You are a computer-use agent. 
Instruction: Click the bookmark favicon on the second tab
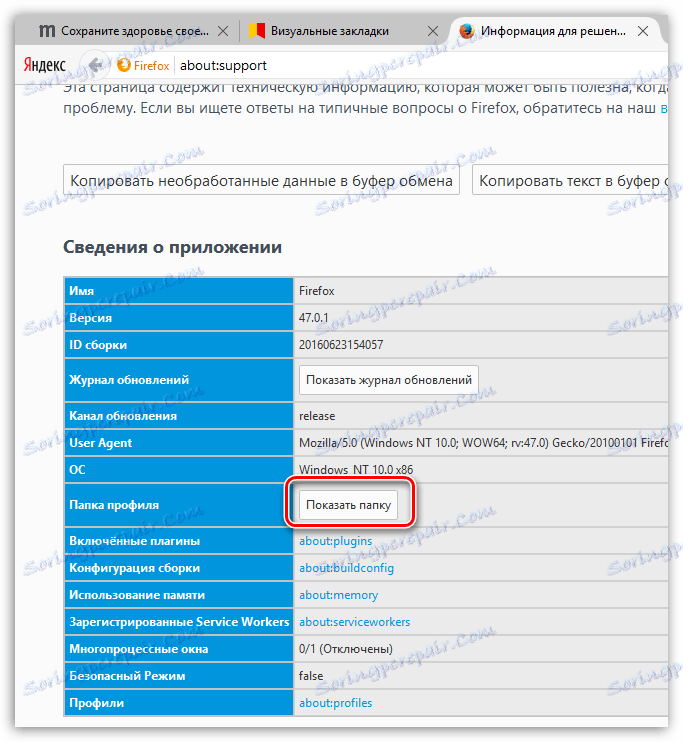257,31
